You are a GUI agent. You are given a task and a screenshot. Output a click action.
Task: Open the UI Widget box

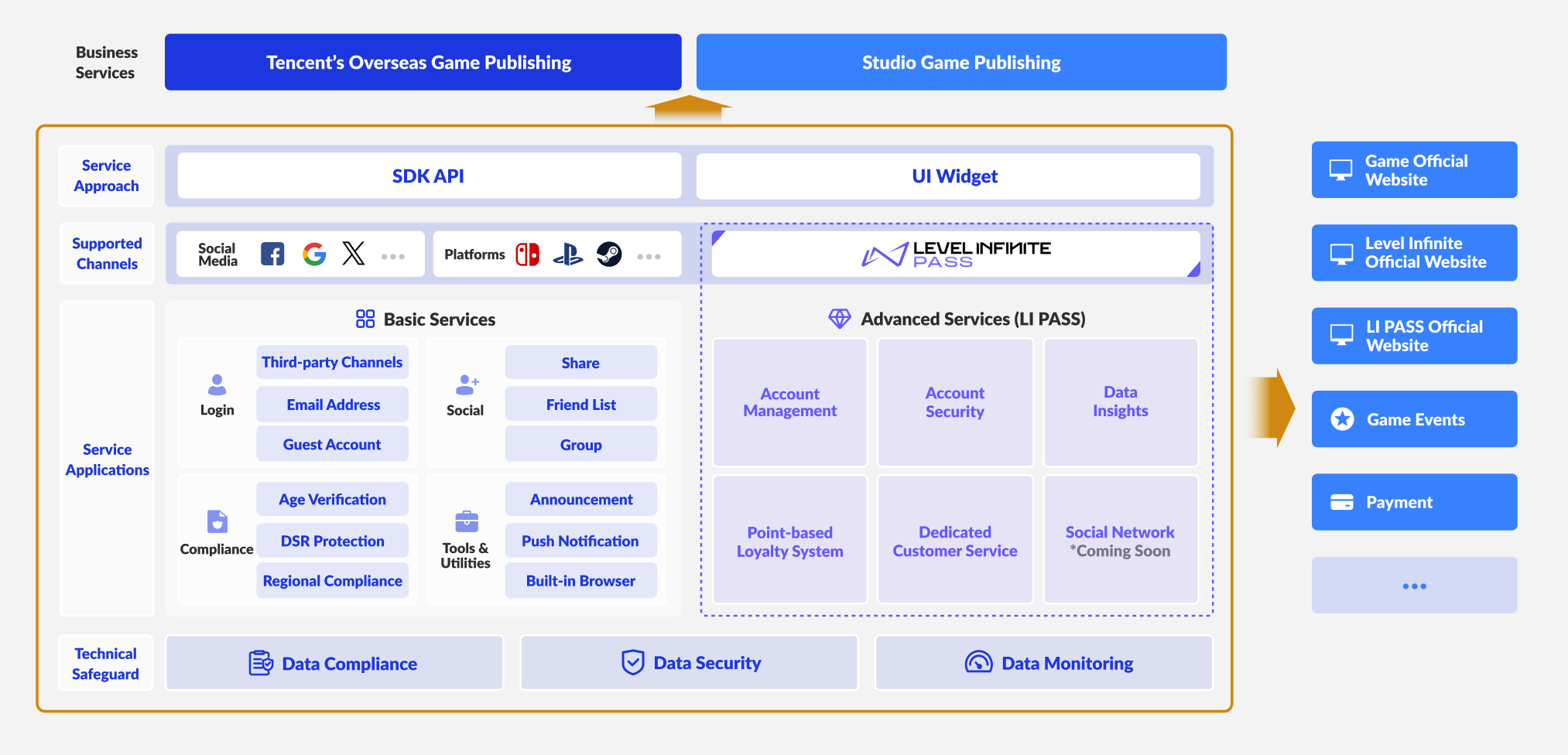point(948,176)
